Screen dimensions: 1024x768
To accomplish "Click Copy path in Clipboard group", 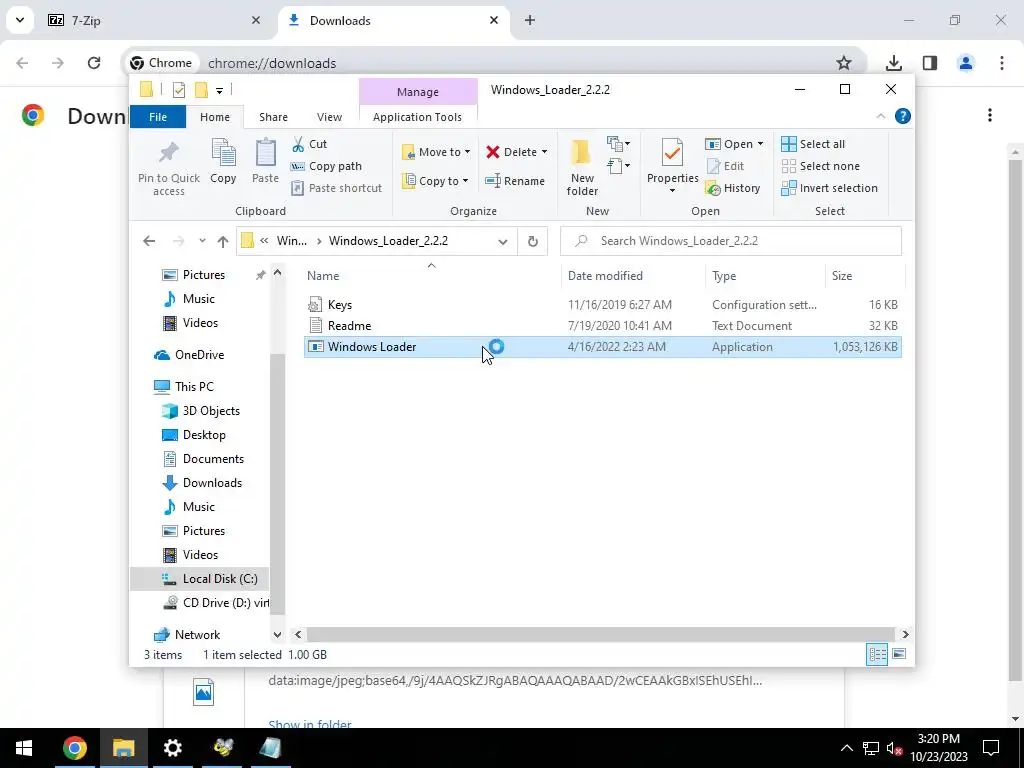I will [326, 167].
